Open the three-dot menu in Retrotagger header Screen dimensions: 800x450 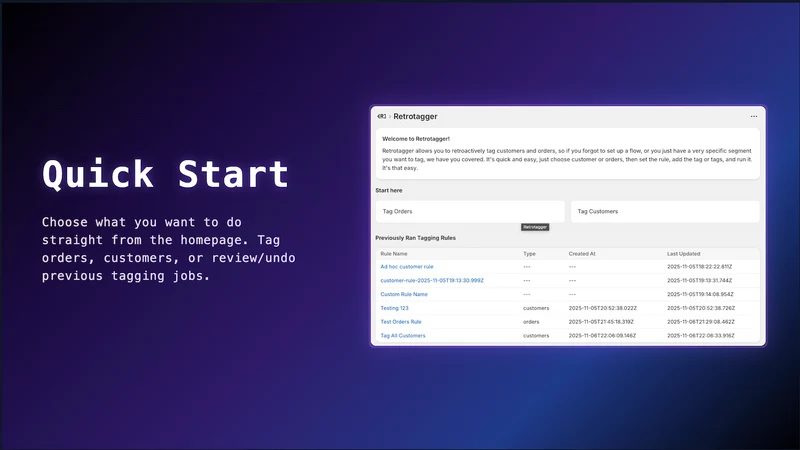[x=754, y=116]
